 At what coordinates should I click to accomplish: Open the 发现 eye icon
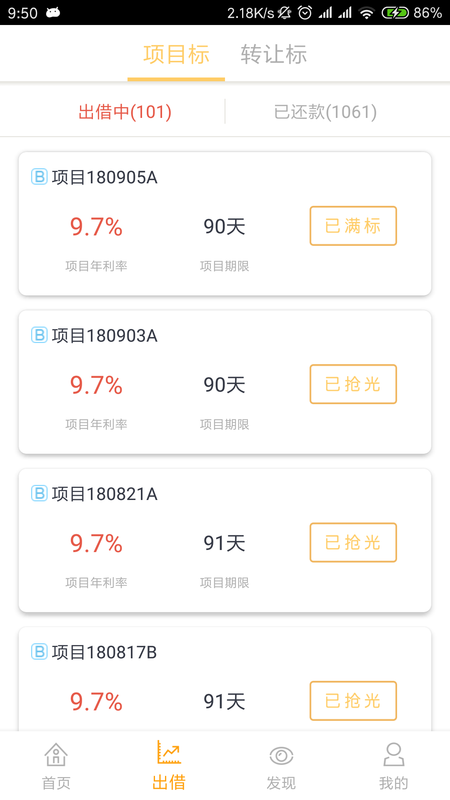click(x=281, y=756)
